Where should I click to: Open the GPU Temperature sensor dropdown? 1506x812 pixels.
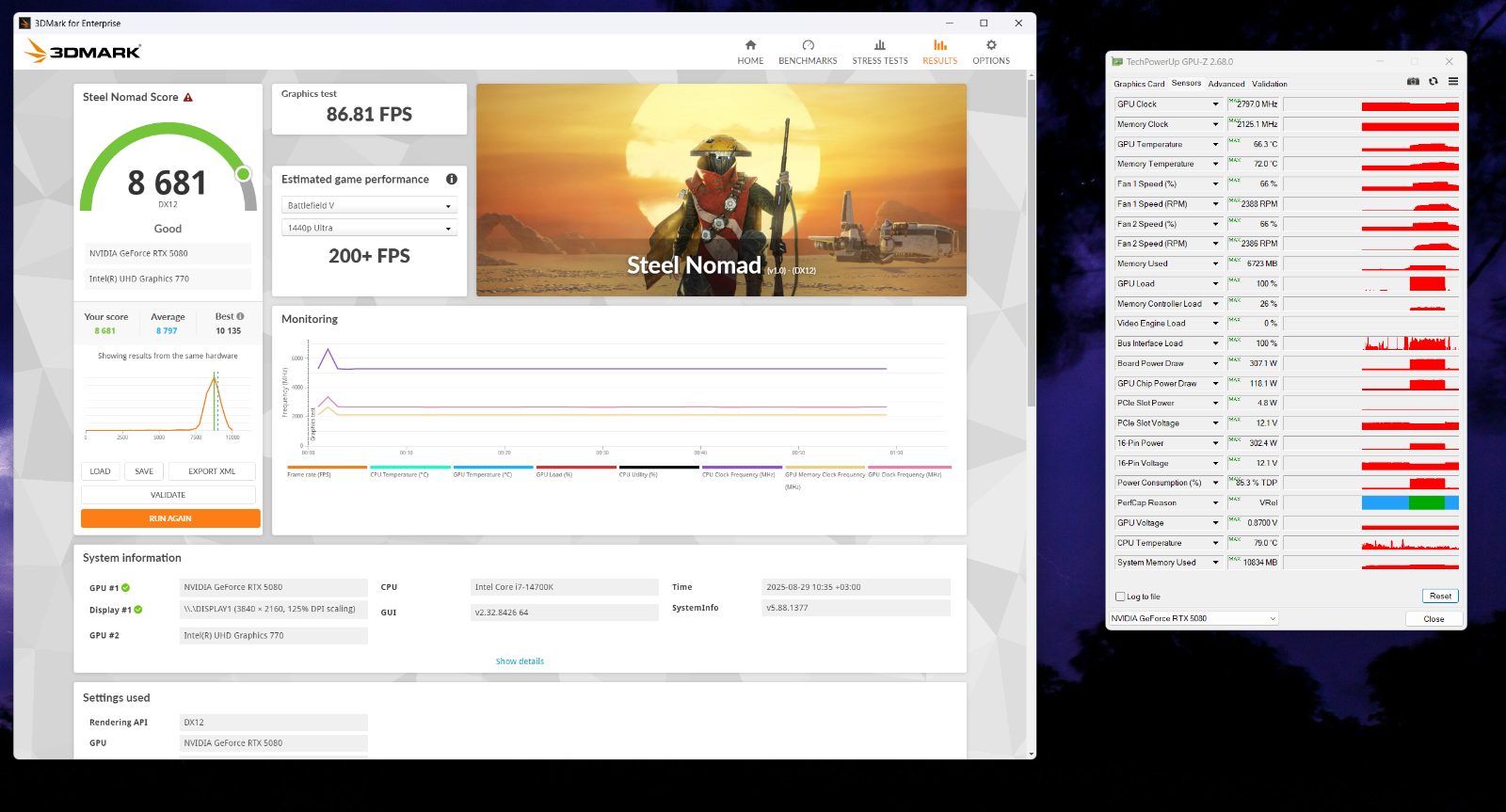click(1215, 144)
